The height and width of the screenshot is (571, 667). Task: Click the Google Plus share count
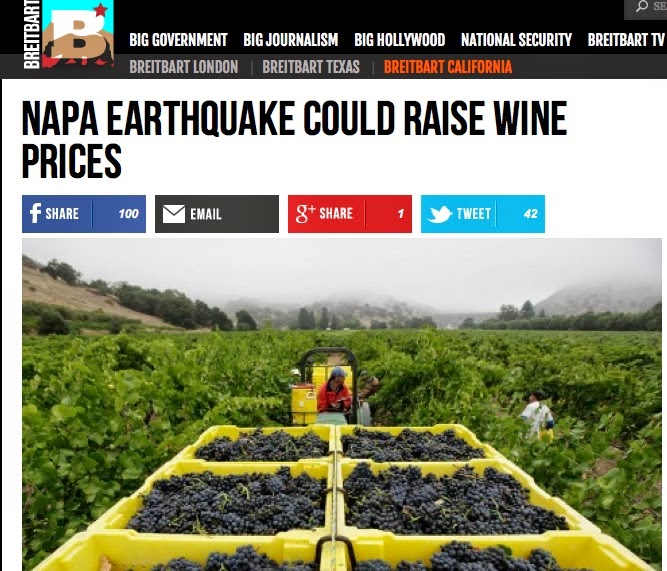click(x=401, y=214)
